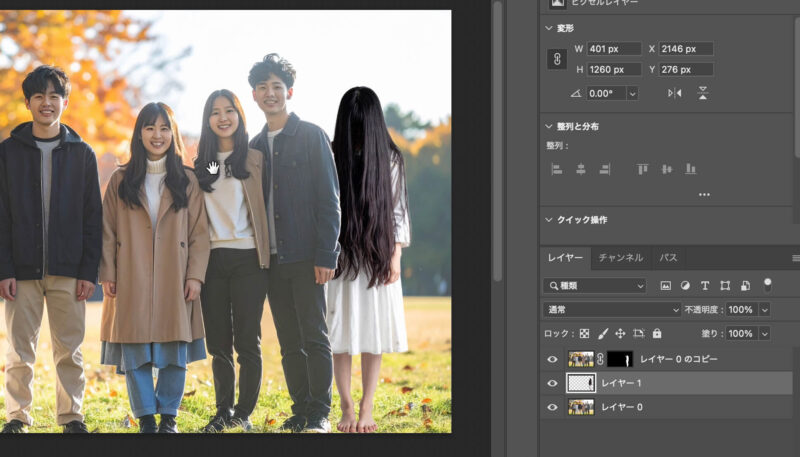This screenshot has height=457, width=800.
Task: Lock image pixels brush icon
Action: click(x=603, y=334)
